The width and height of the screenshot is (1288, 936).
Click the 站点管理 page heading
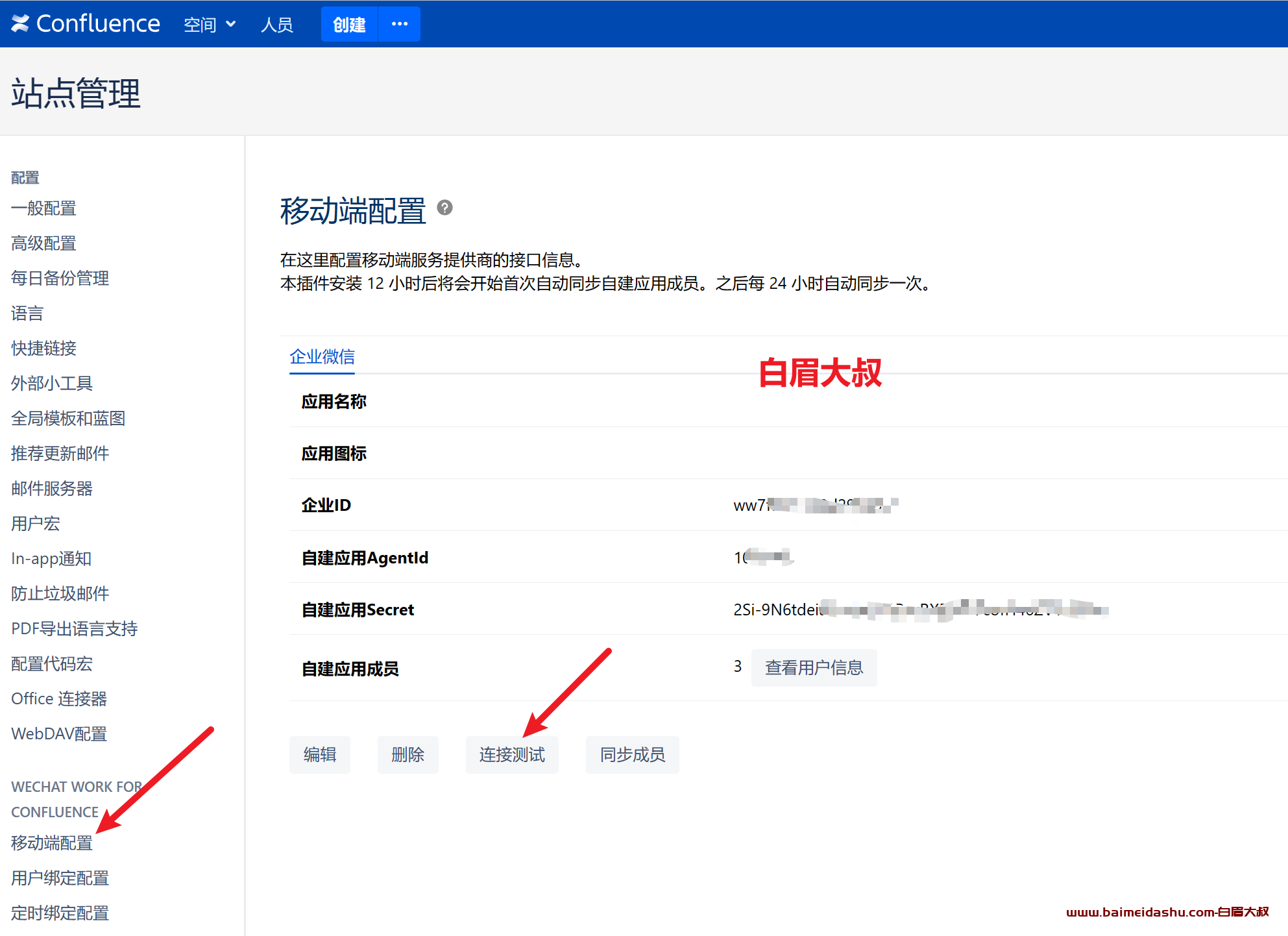[x=76, y=93]
